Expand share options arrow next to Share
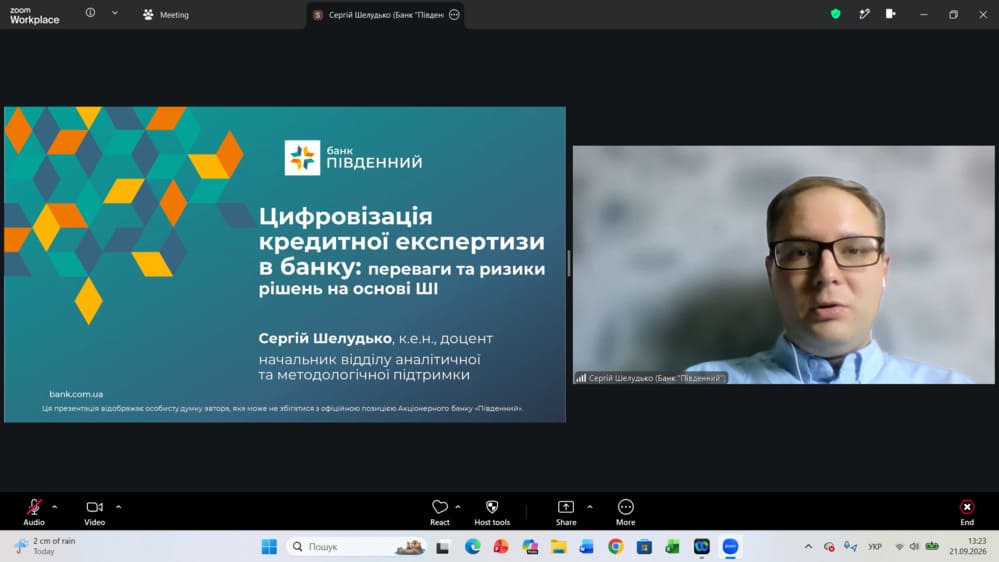This screenshot has width=999, height=562. tap(590, 507)
